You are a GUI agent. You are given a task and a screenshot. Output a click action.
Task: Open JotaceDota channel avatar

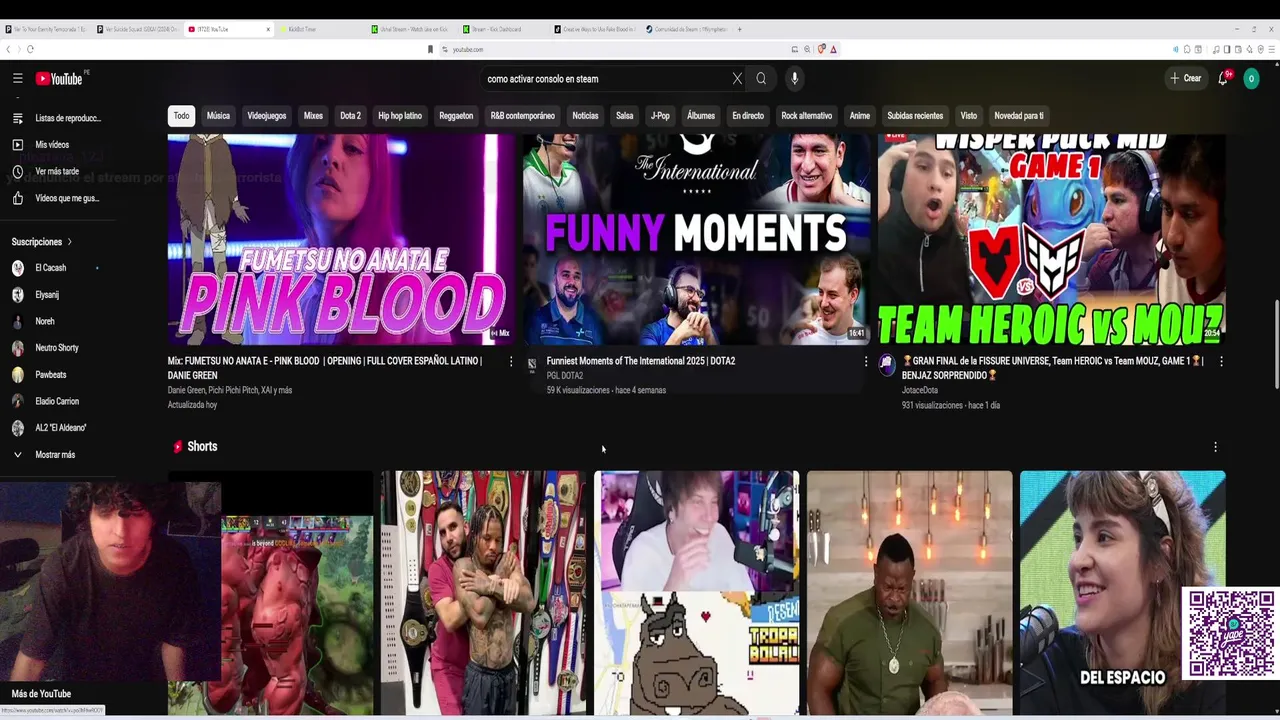pyautogui.click(x=887, y=365)
